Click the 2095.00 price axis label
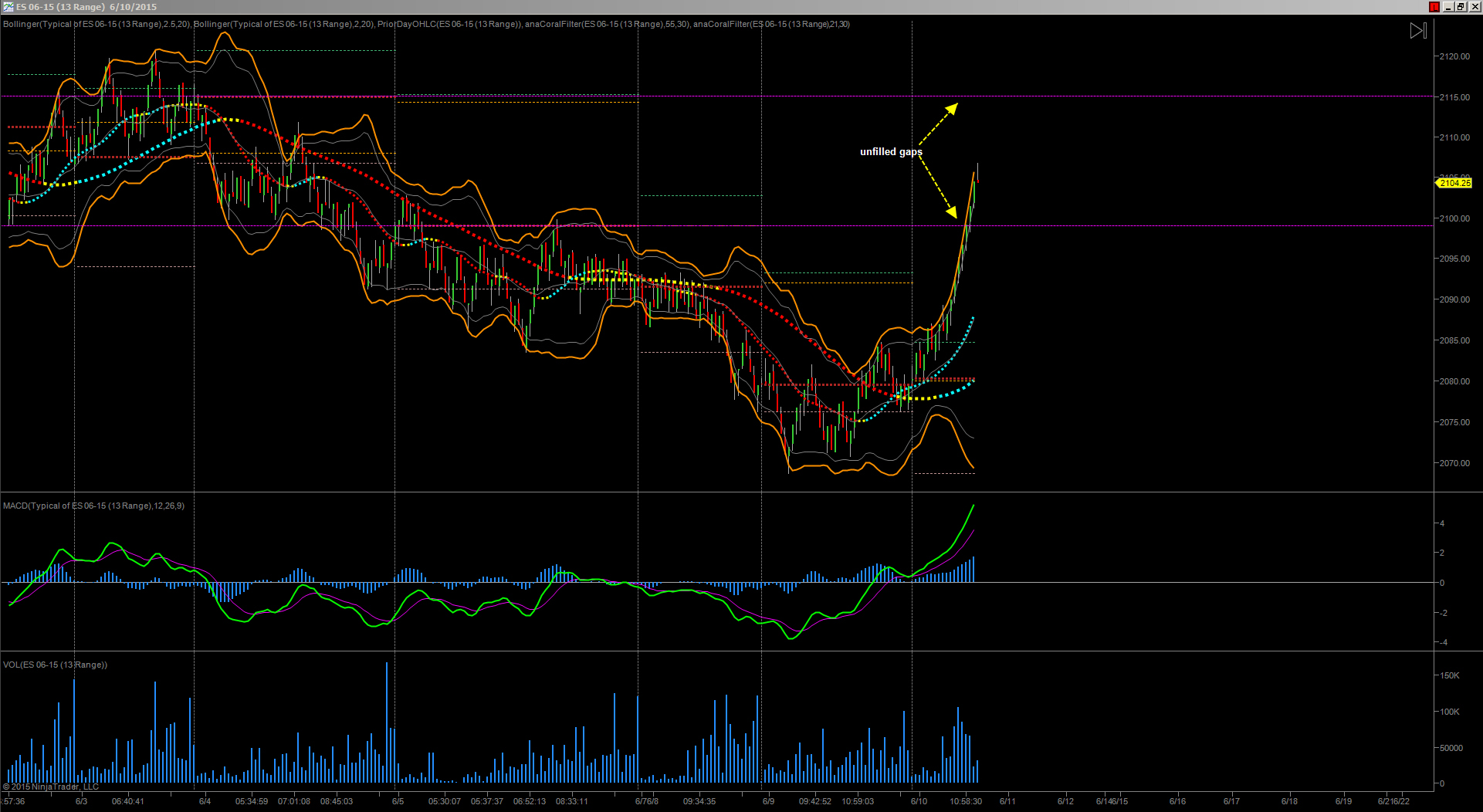 tap(1454, 259)
